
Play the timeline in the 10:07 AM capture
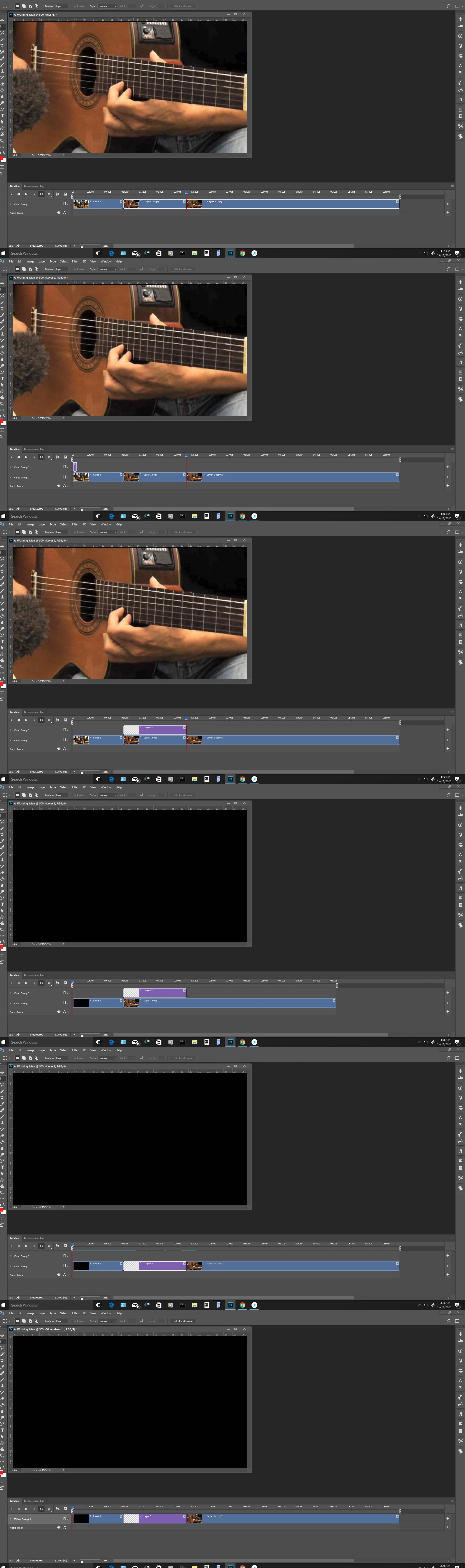pos(26,194)
